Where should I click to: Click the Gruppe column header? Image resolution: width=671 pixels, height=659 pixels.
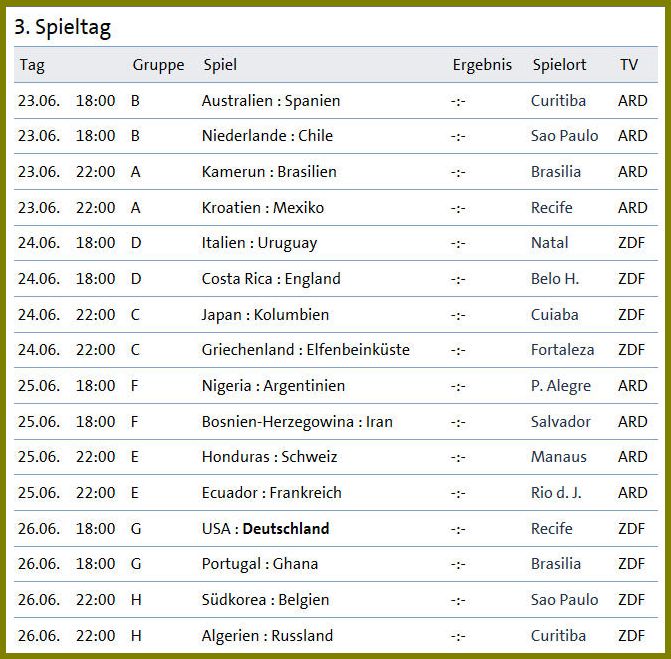(x=158, y=65)
